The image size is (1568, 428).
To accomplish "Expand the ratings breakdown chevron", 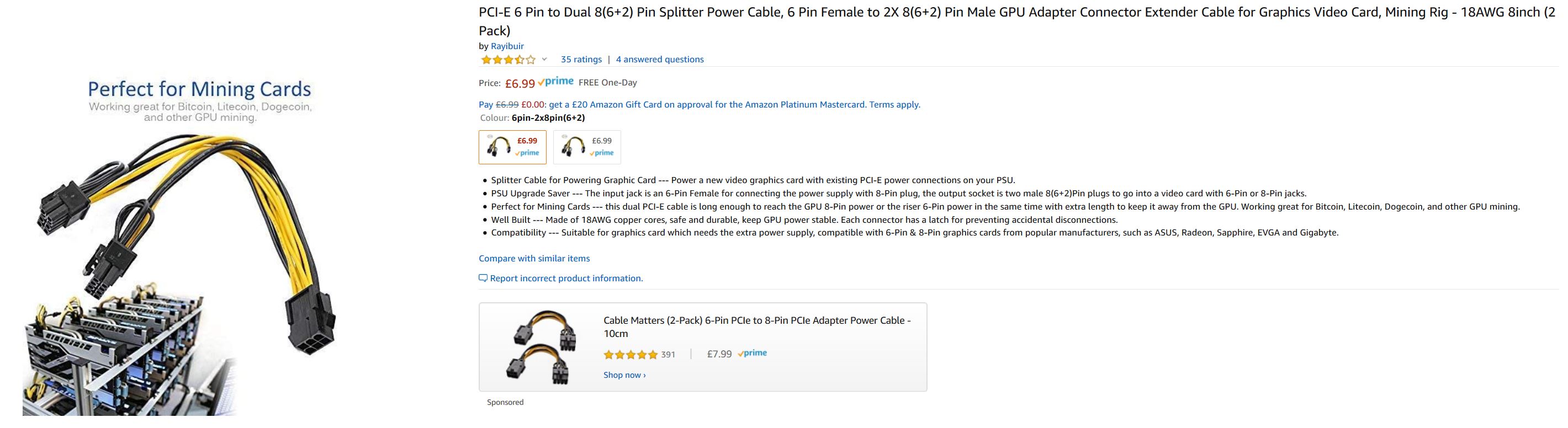I will (544, 60).
